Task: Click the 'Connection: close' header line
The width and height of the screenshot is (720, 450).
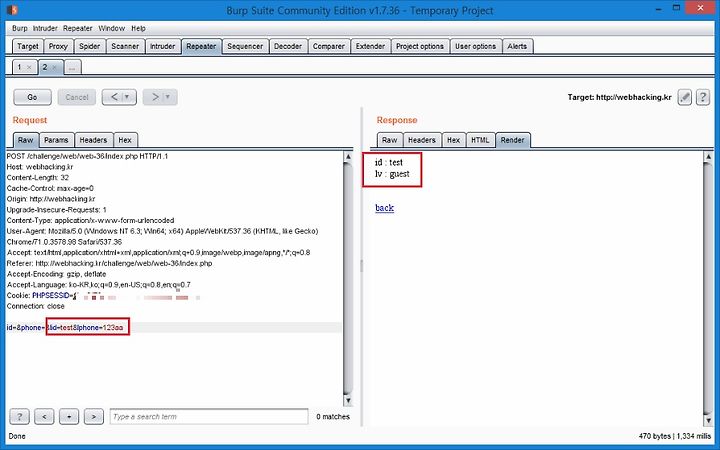Action: pos(36,306)
